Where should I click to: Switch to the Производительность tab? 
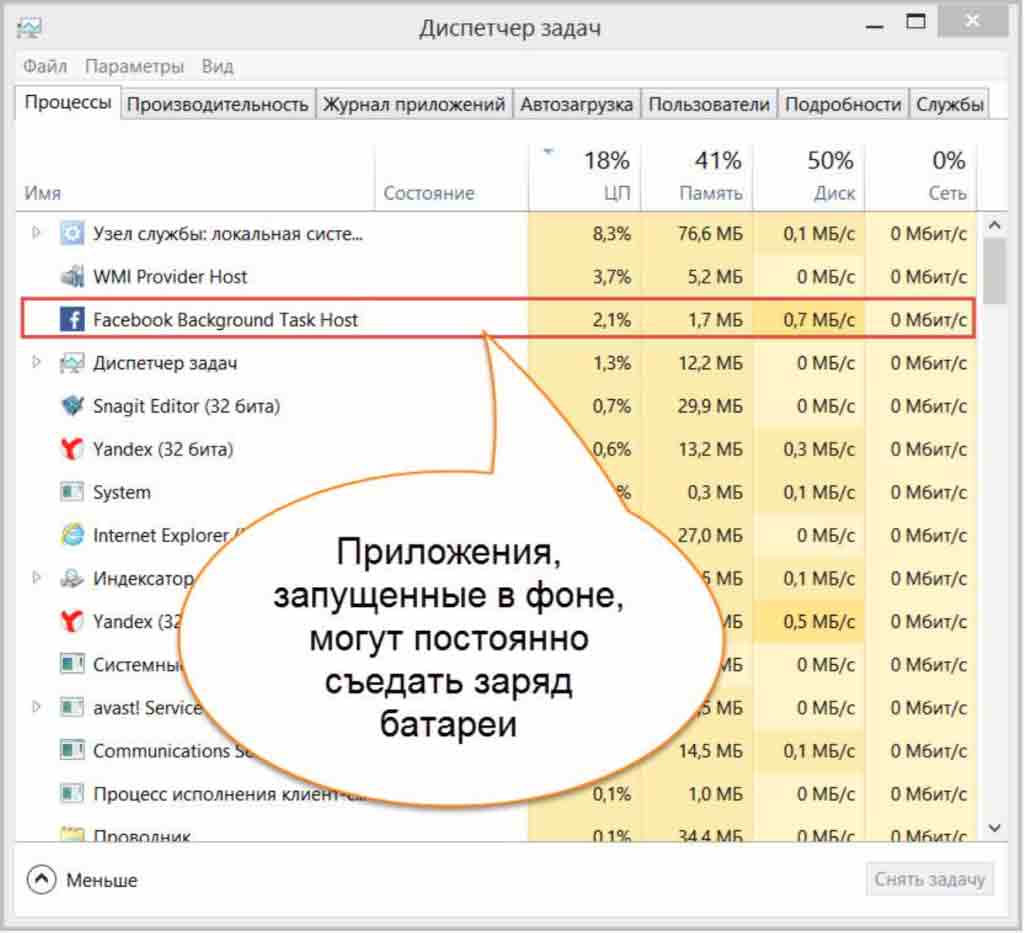[x=217, y=104]
